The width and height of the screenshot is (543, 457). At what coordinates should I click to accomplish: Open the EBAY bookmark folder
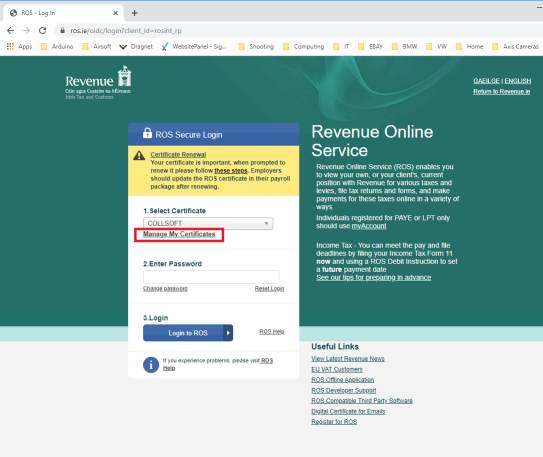pyautogui.click(x=371, y=46)
